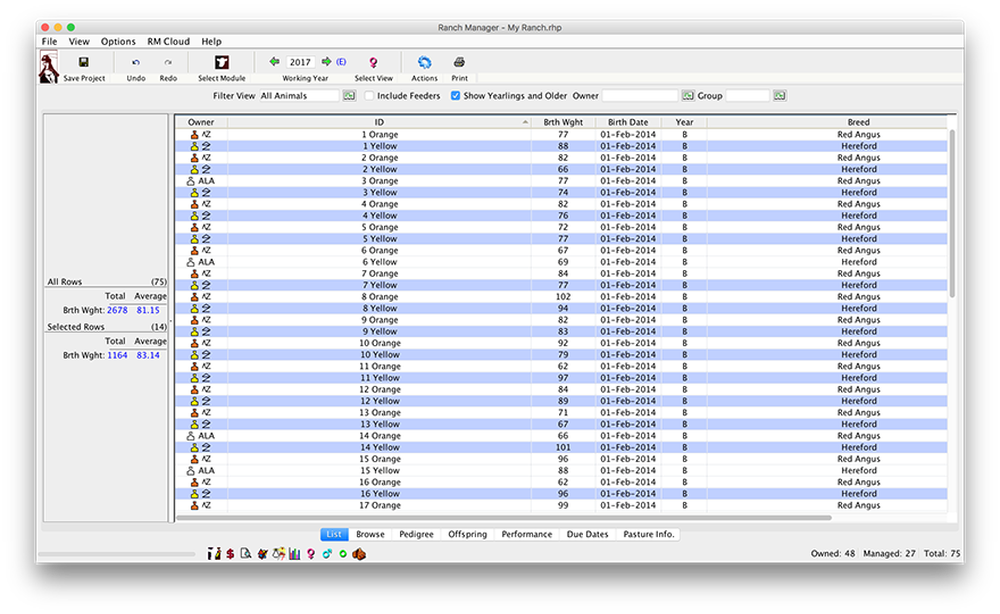Go to previous working year arrow
The width and height of the screenshot is (1000, 614).
(x=274, y=61)
